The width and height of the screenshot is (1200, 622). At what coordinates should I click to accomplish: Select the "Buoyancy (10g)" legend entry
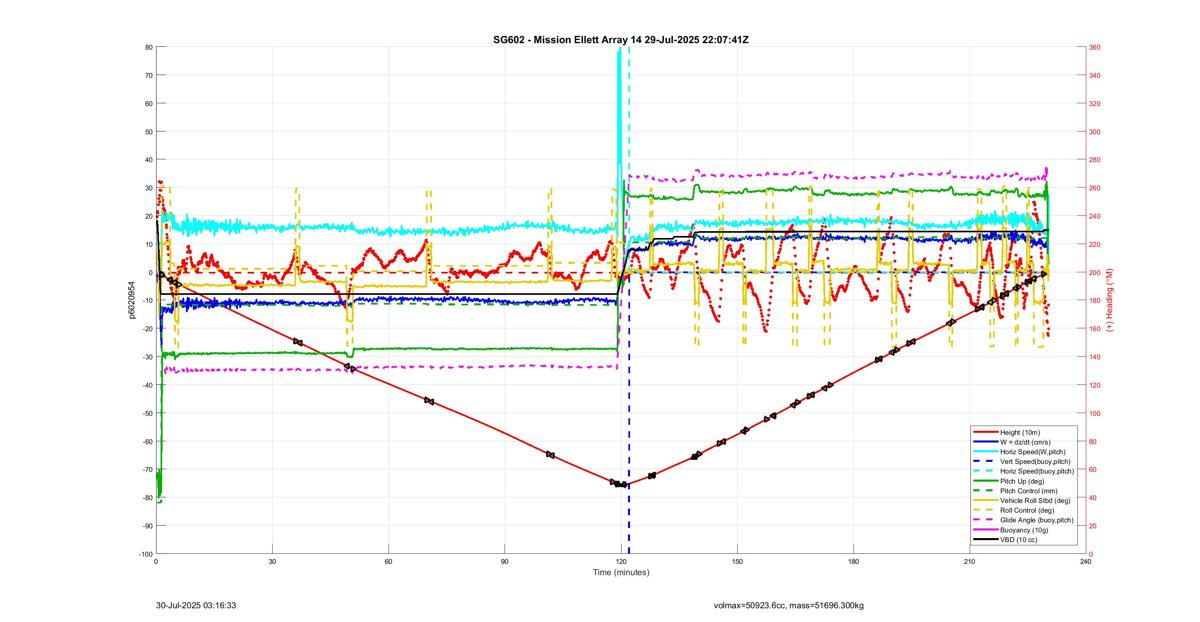pos(1024,530)
